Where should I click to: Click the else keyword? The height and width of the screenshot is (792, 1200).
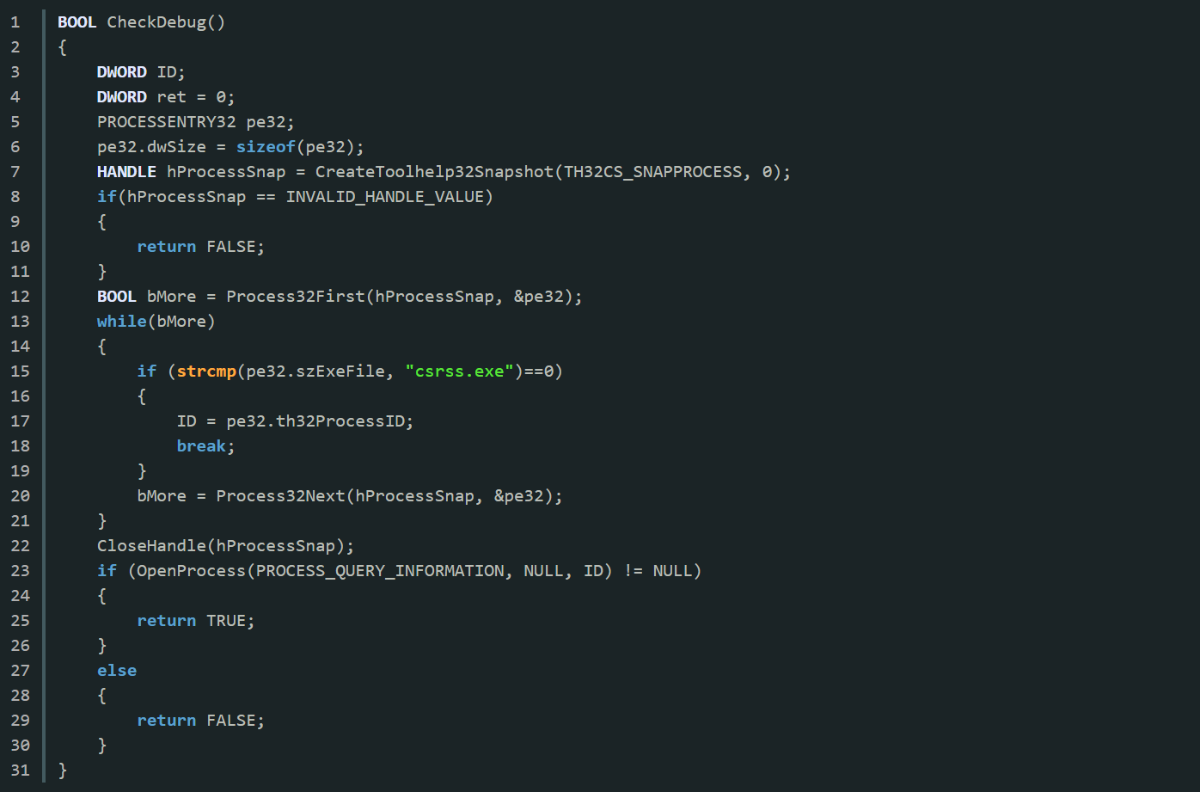(x=116, y=671)
